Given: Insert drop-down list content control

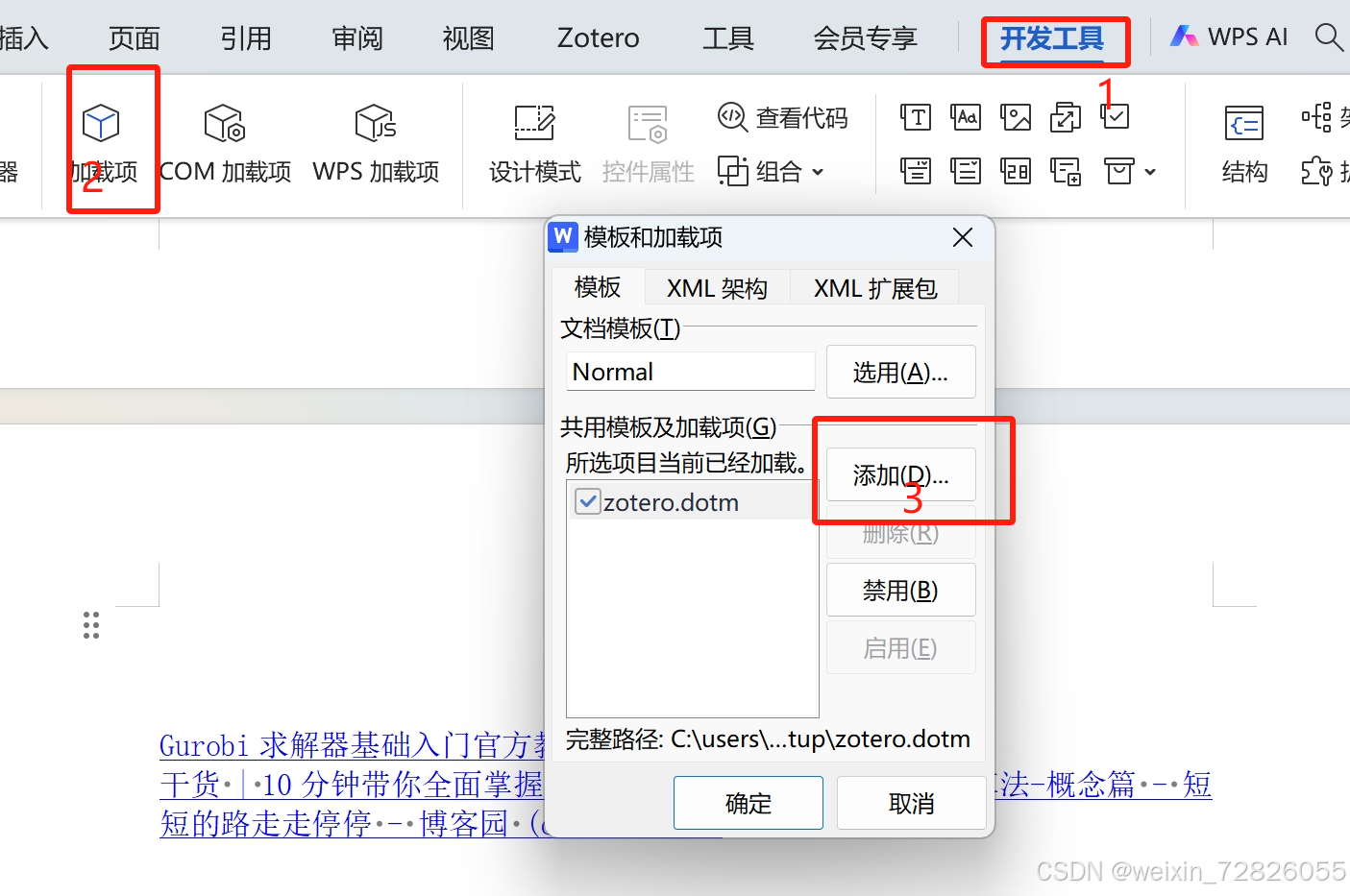Looking at the screenshot, I should coord(966,171).
